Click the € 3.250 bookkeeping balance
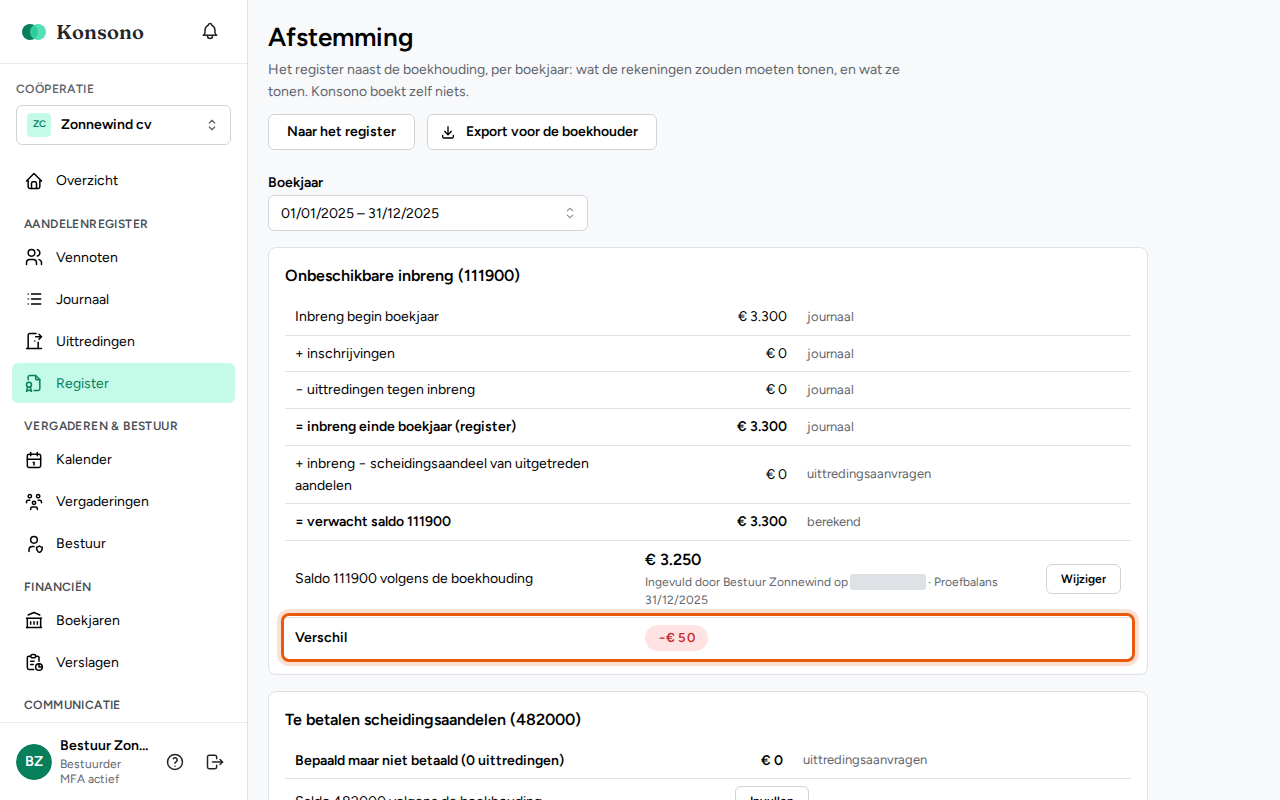 point(673,560)
